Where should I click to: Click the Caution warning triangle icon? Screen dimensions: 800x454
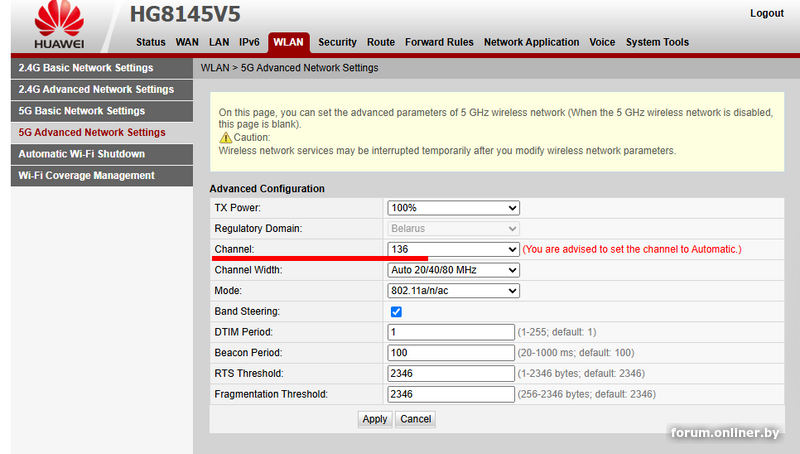coord(225,138)
